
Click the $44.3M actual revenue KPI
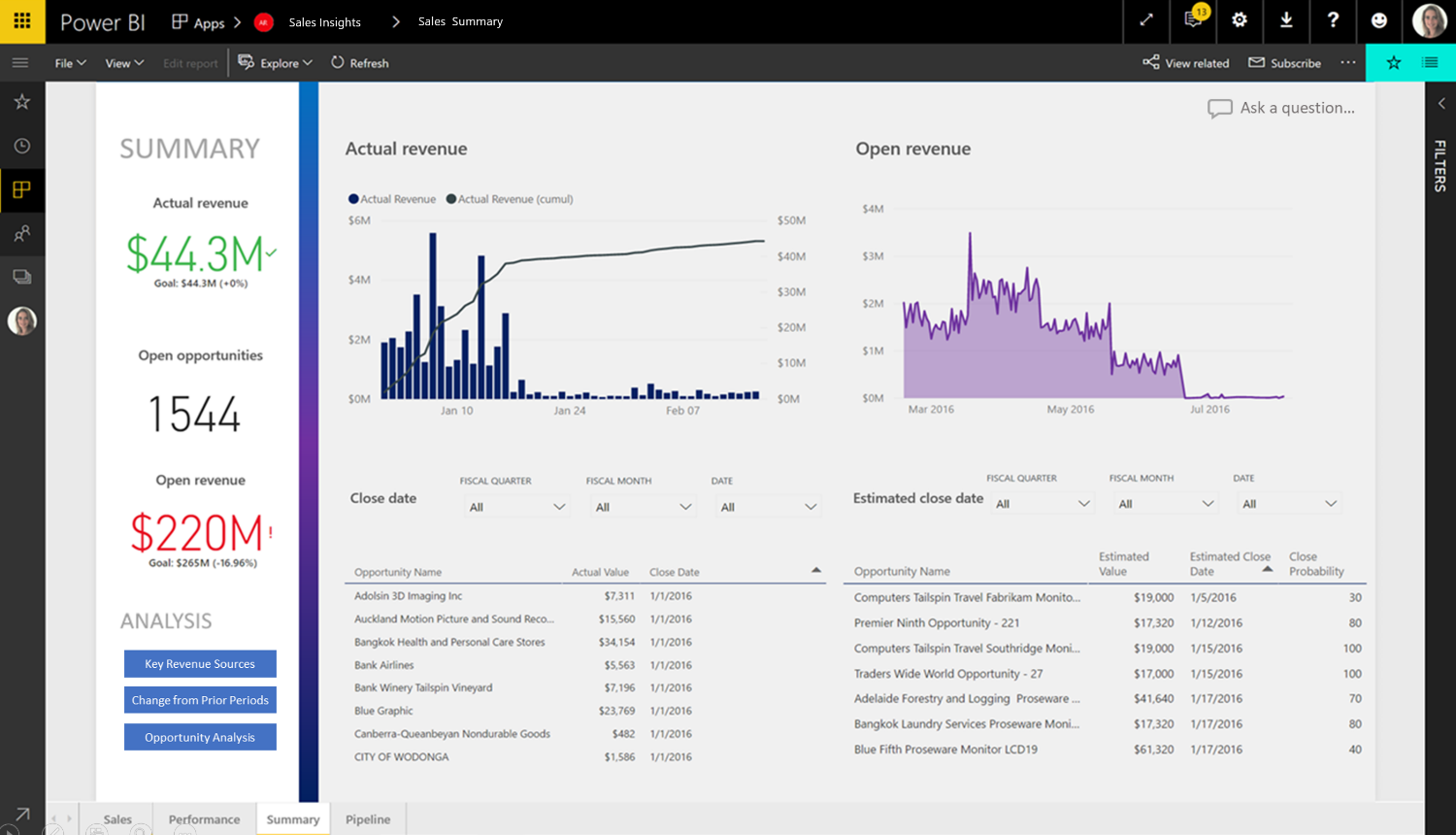click(200, 254)
